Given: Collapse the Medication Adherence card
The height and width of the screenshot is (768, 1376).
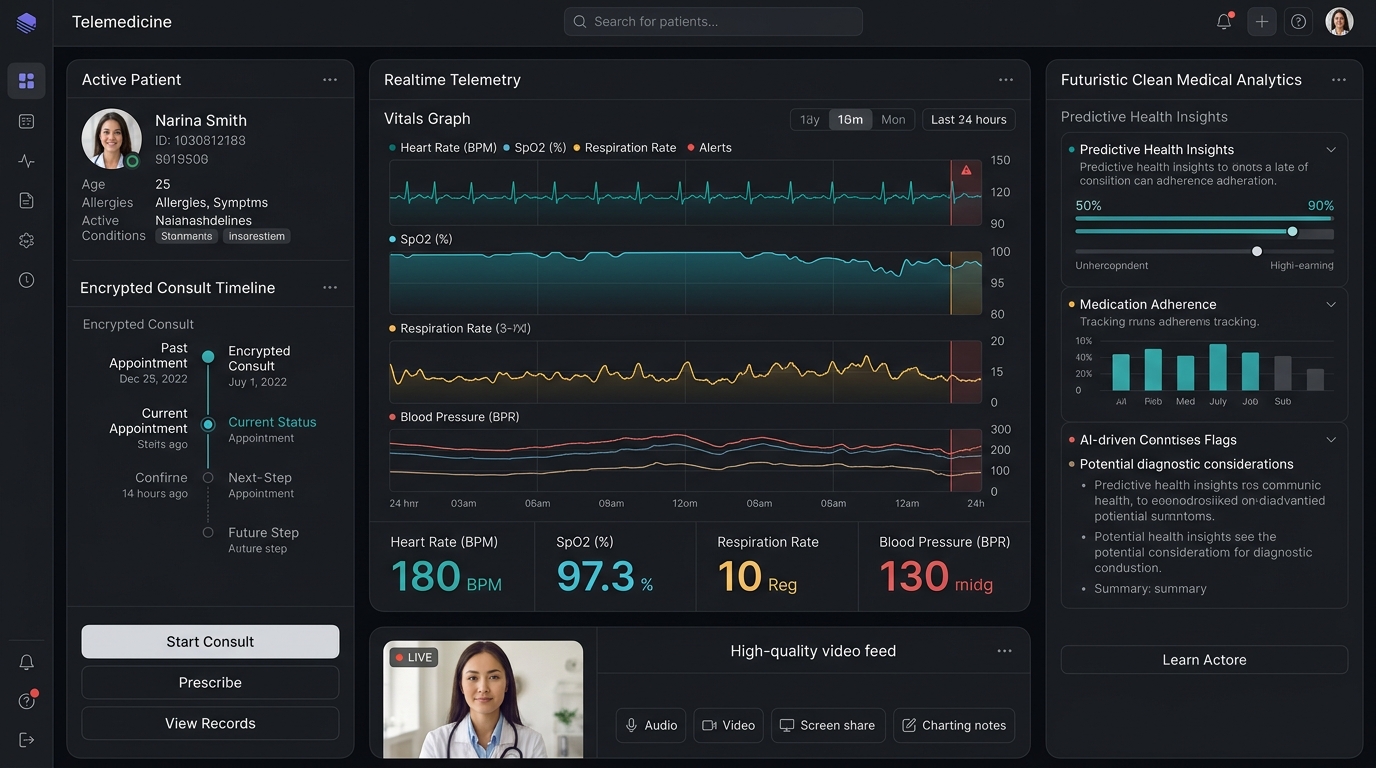Looking at the screenshot, I should pos(1331,304).
